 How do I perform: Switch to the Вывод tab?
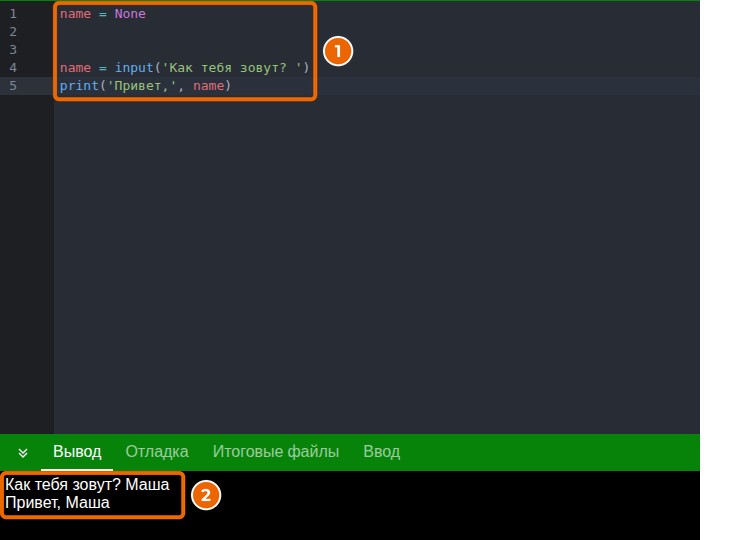point(77,452)
